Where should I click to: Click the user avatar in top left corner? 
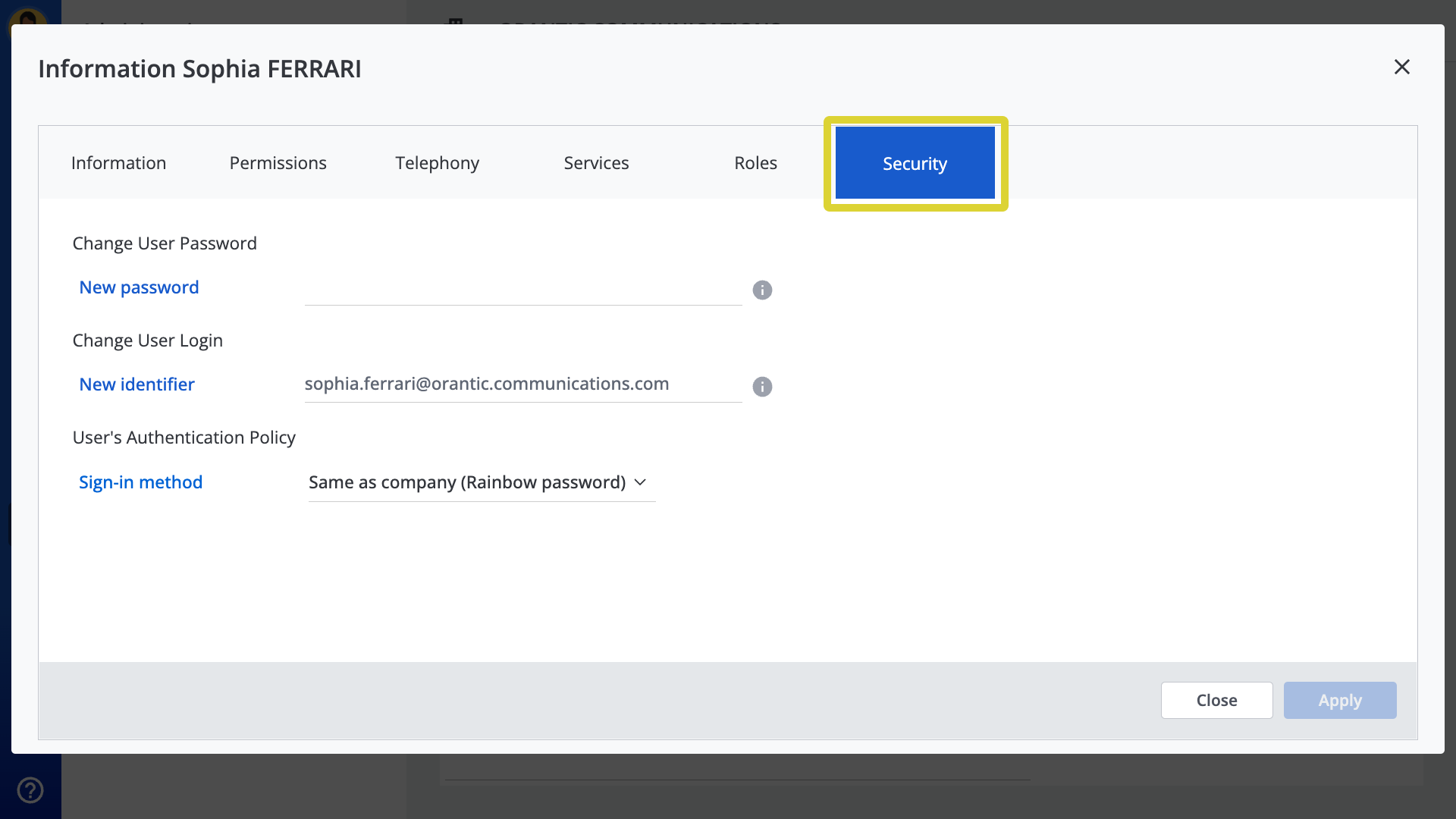(30, 15)
